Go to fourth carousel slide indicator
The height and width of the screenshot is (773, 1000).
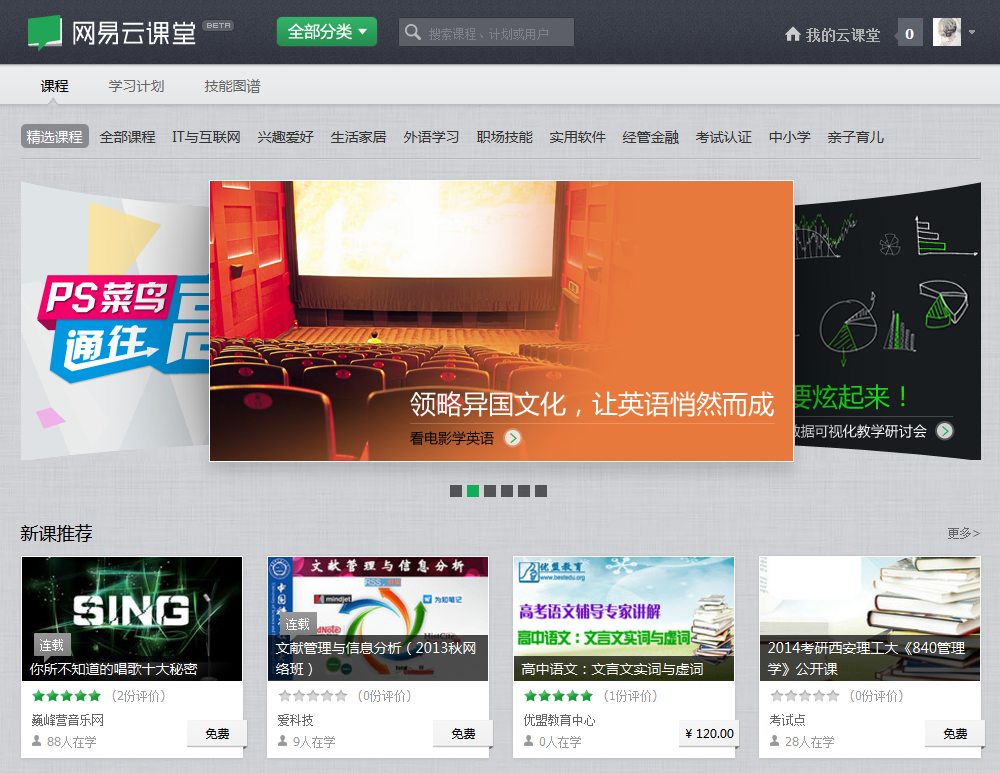[x=507, y=490]
